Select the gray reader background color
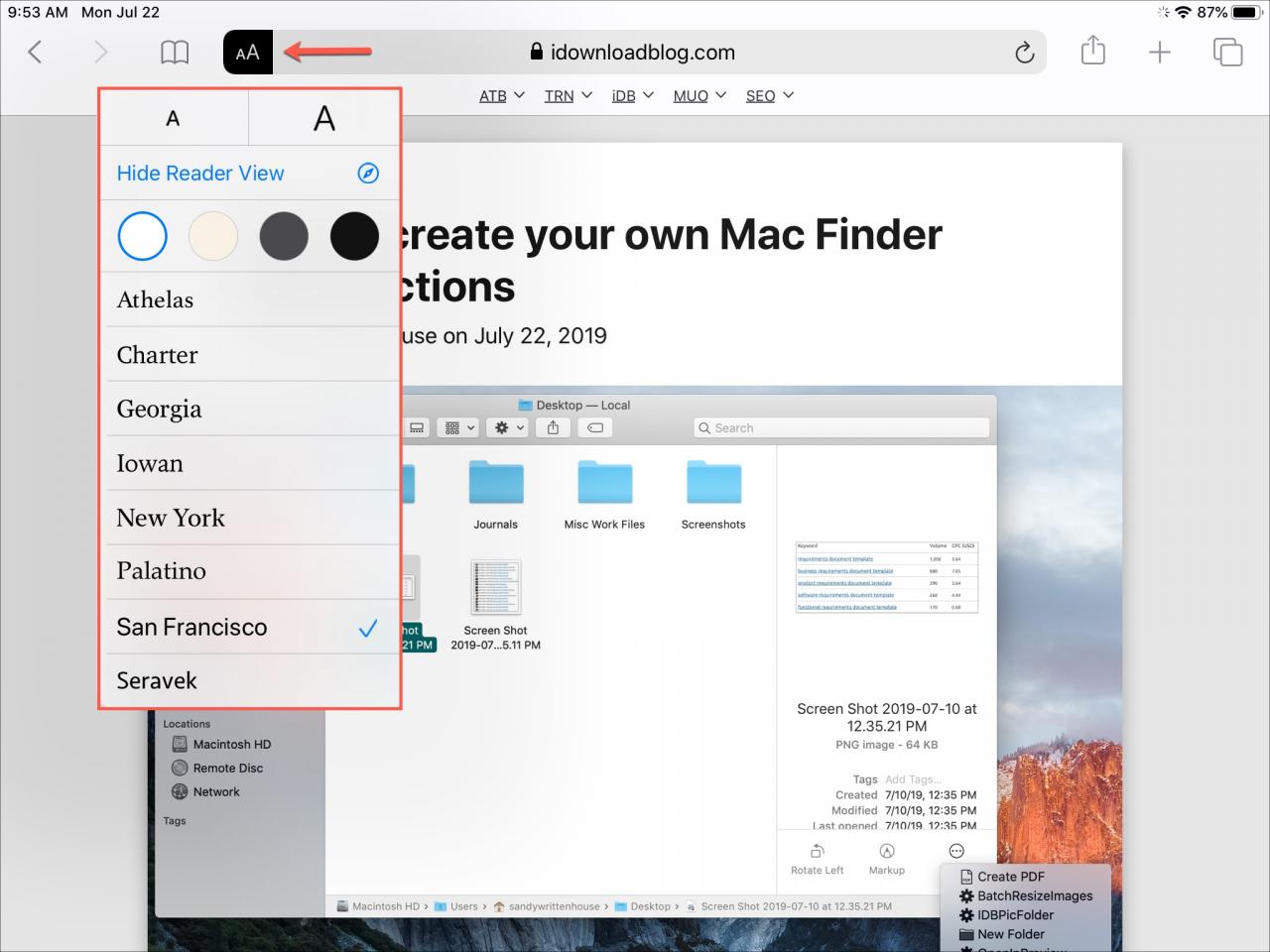The width and height of the screenshot is (1270, 952). tap(284, 236)
